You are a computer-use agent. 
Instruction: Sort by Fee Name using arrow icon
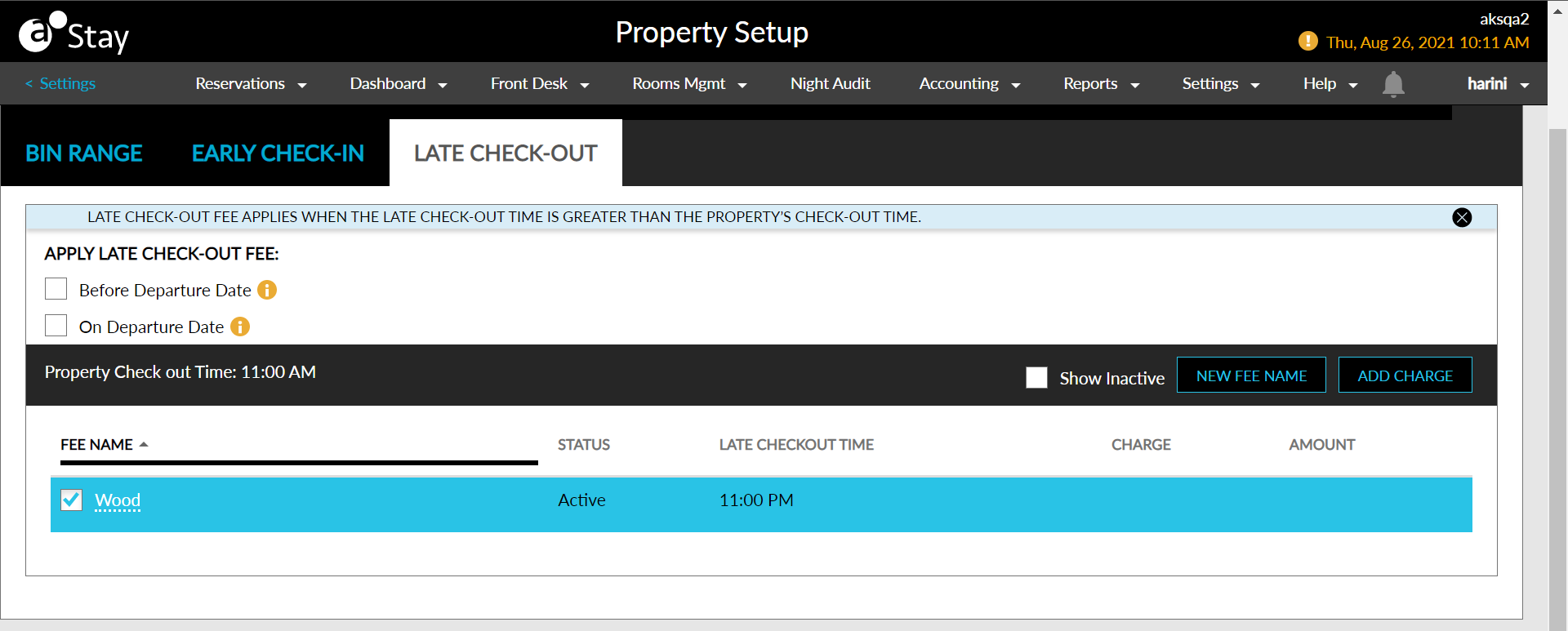[144, 445]
